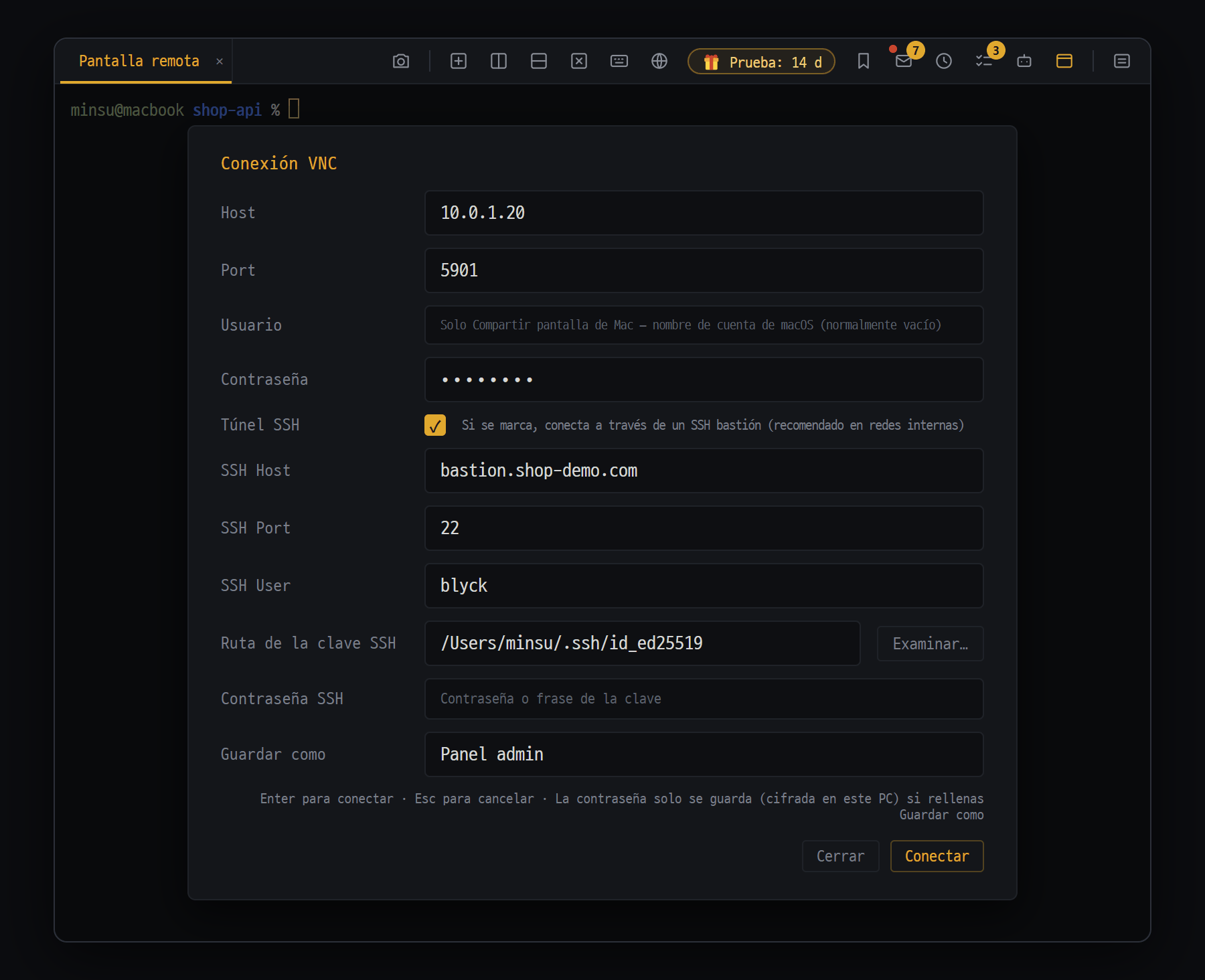The height and width of the screenshot is (980, 1205).
Task: Click the robot assistant icon
Action: coord(1024,62)
